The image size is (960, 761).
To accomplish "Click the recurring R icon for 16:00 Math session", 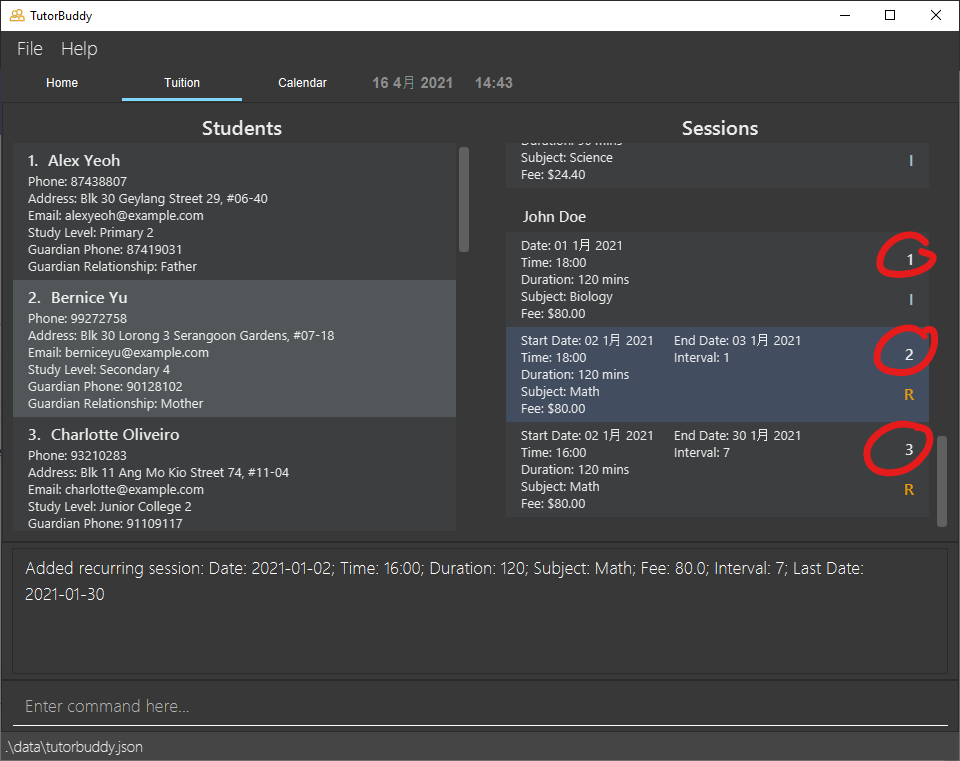I will coord(909,490).
